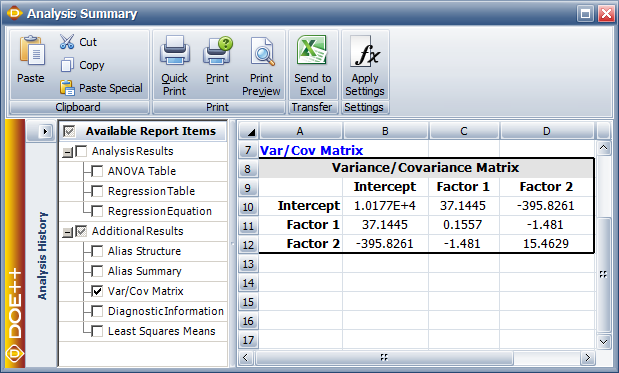Expand the Analysis History panel arrow
Viewport: 619px width, 373px height.
(x=45, y=131)
